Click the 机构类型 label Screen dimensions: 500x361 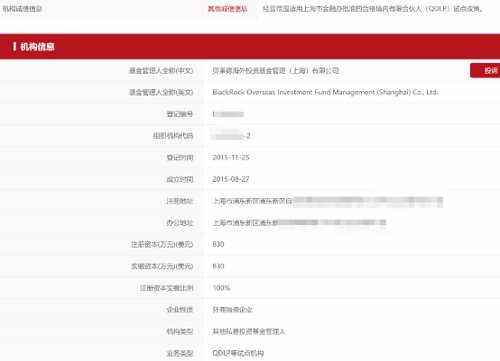tap(180, 331)
